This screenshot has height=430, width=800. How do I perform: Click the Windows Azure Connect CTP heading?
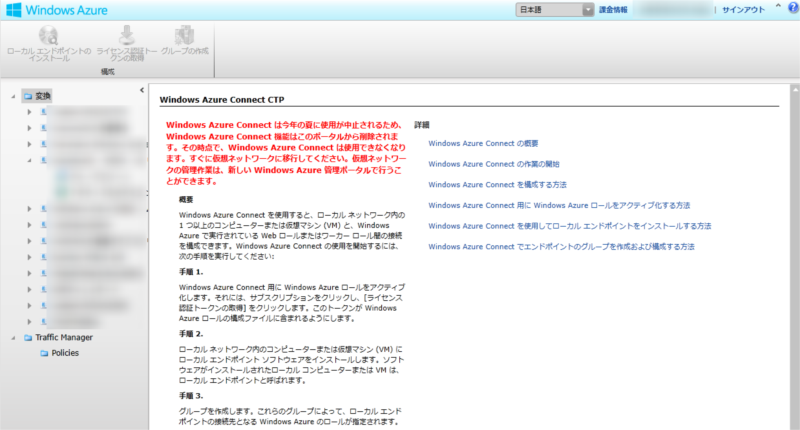pos(222,99)
